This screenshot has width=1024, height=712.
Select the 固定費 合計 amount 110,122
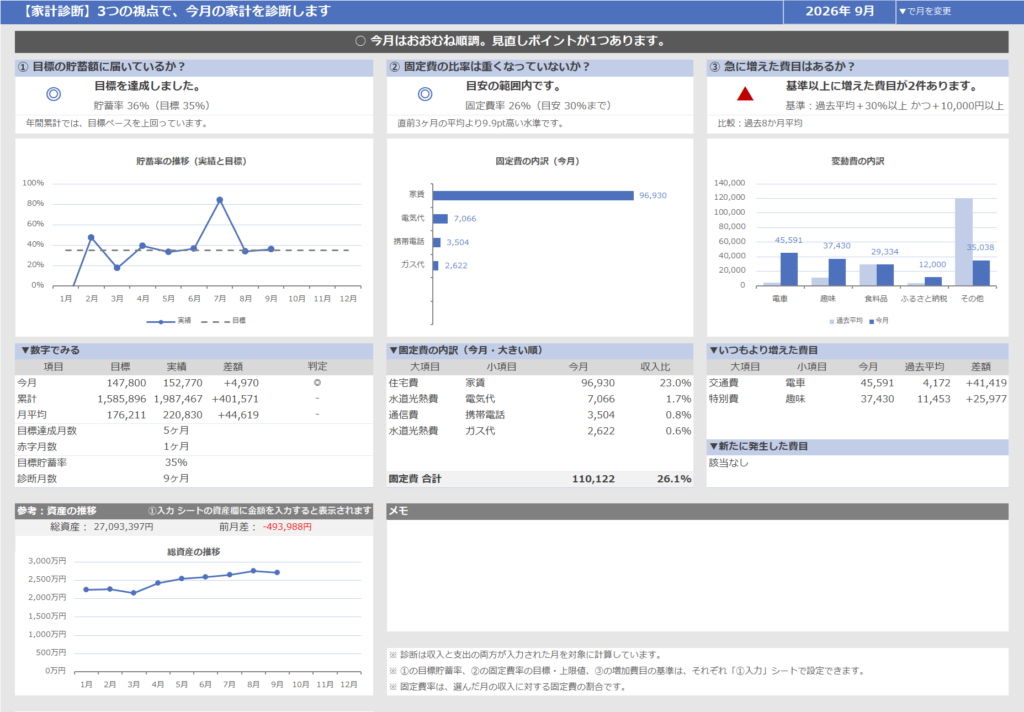pos(593,479)
